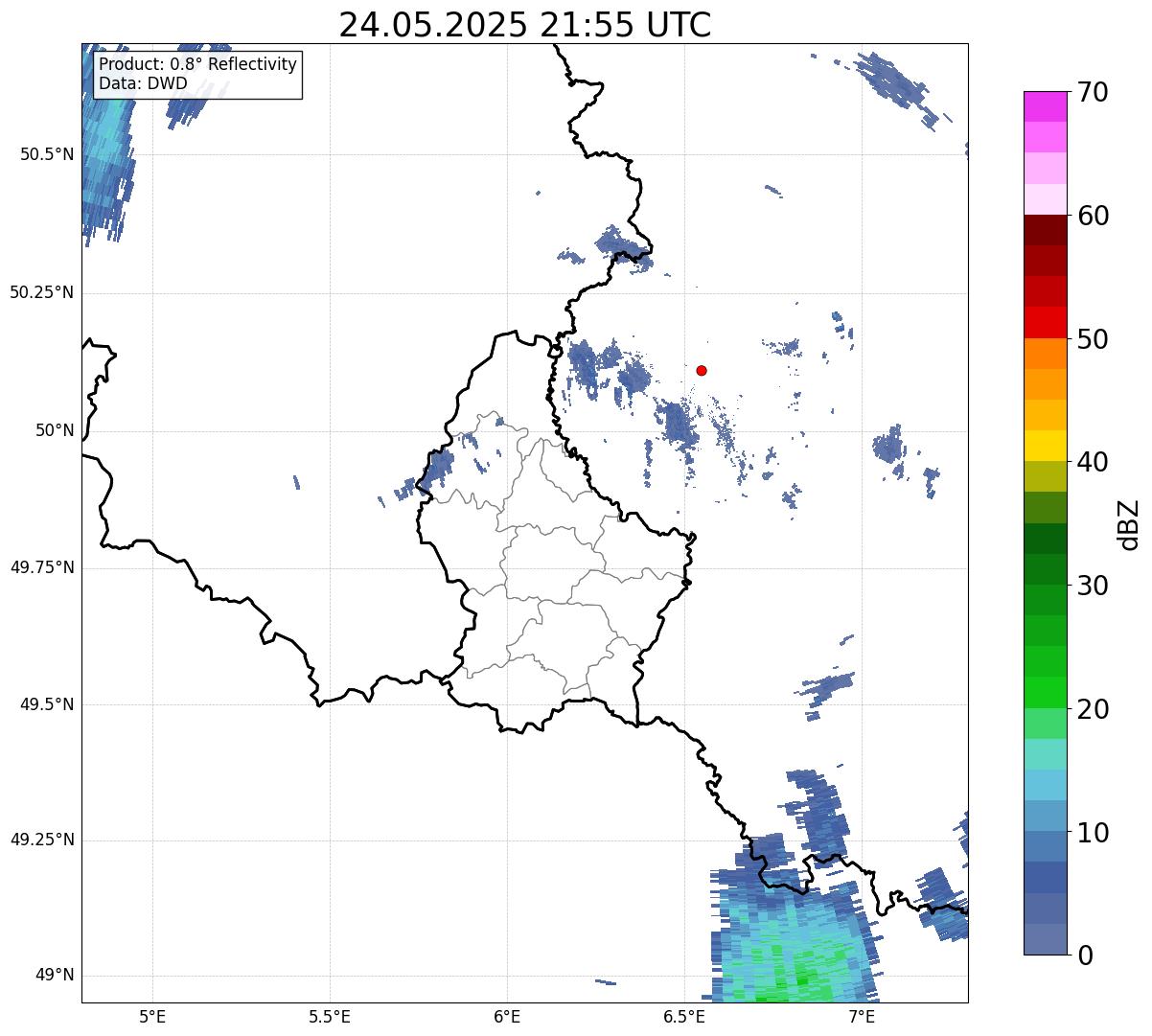The image size is (1152, 1036).
Task: Click the longitude label "6°E"
Action: pos(507,1017)
